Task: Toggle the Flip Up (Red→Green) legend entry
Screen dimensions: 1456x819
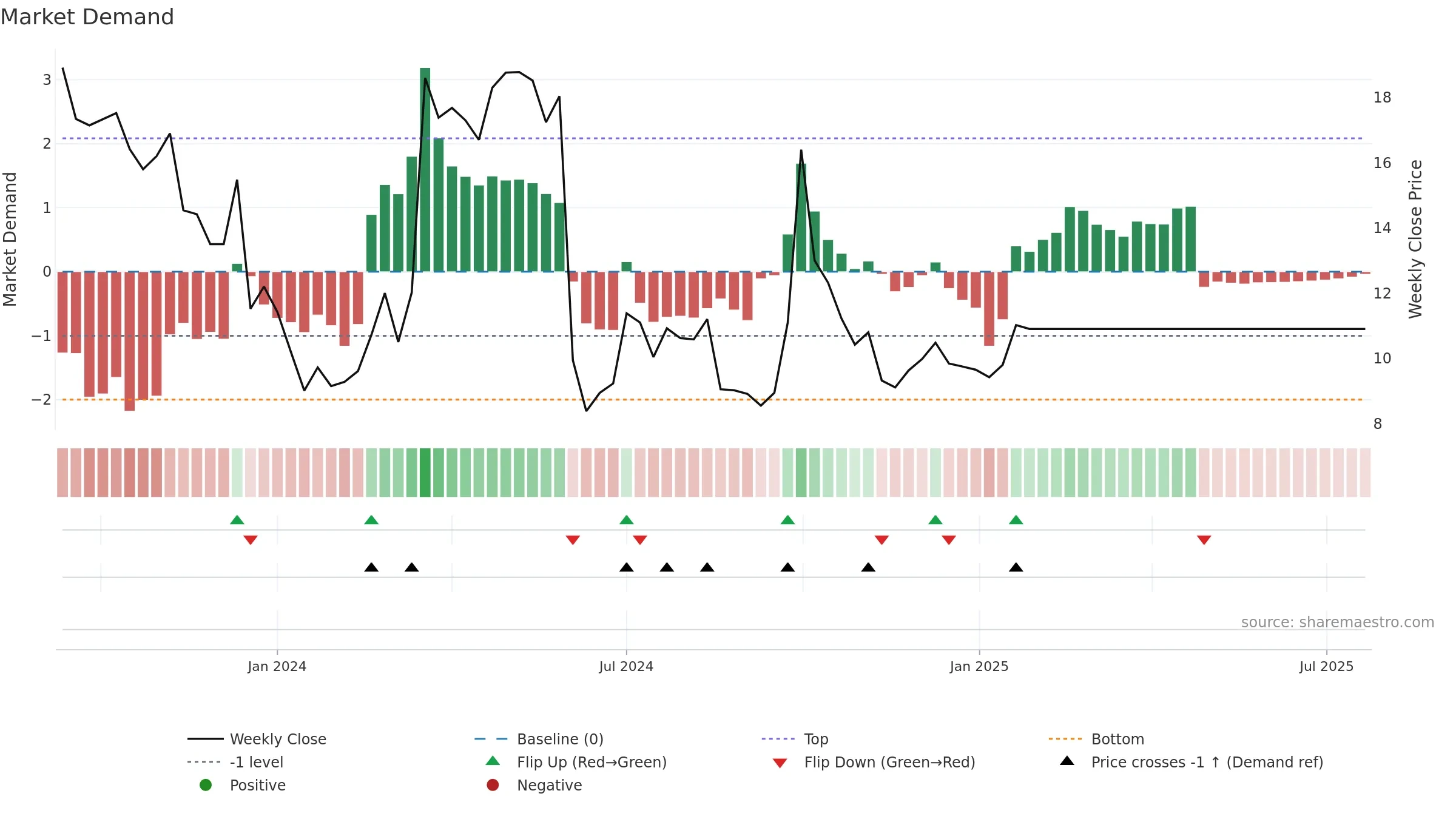Action: 576,762
